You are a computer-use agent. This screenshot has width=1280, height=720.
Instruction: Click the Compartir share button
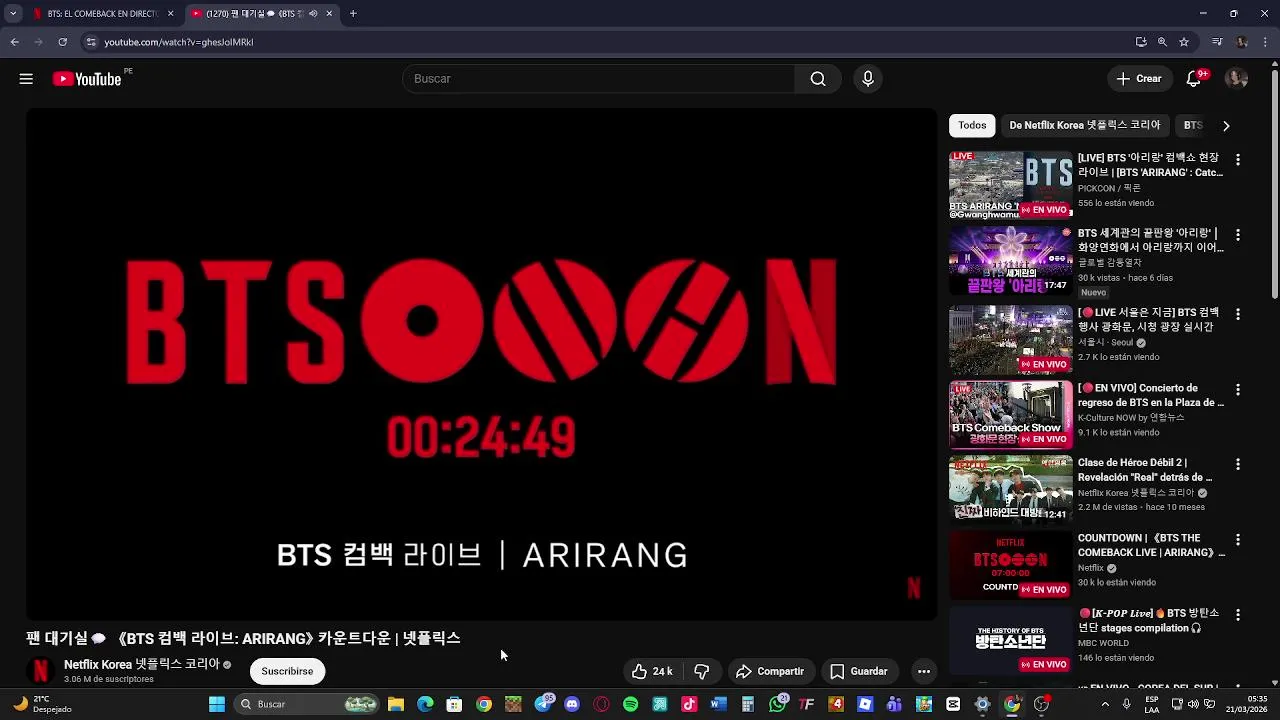point(770,671)
